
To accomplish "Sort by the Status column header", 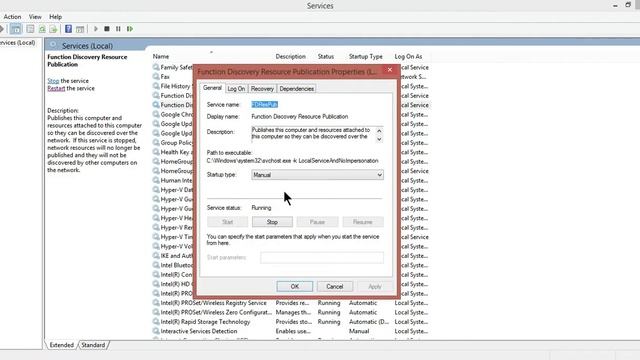I will (x=326, y=56).
